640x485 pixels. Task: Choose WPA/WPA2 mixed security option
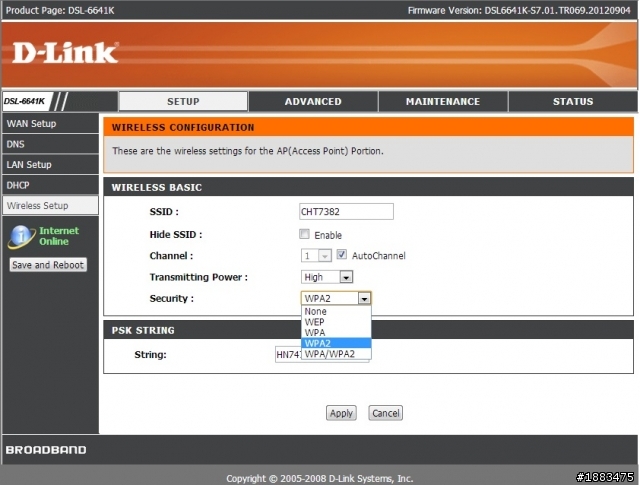tap(336, 354)
